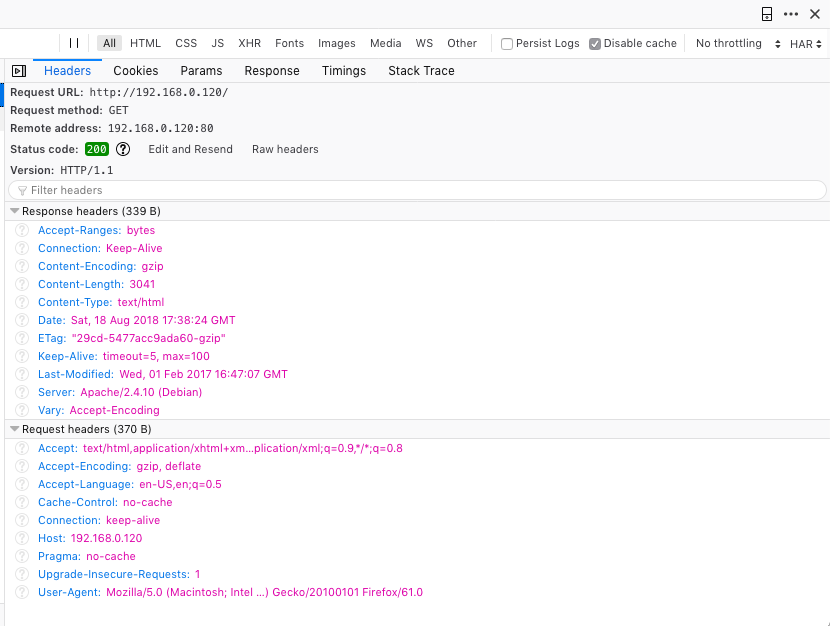
Task: Click the learn-more icon beside Host header
Action: [21, 538]
